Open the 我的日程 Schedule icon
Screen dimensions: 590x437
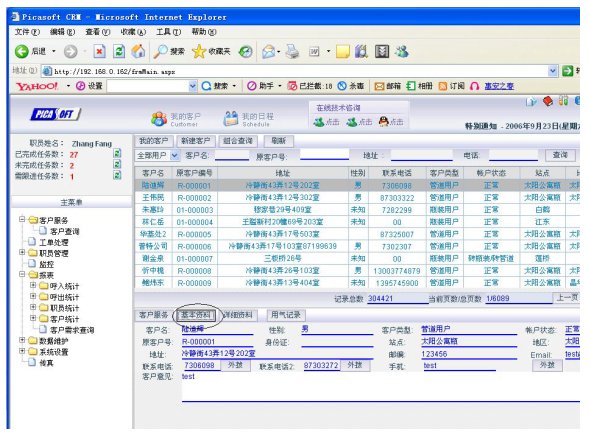pyautogui.click(x=231, y=119)
